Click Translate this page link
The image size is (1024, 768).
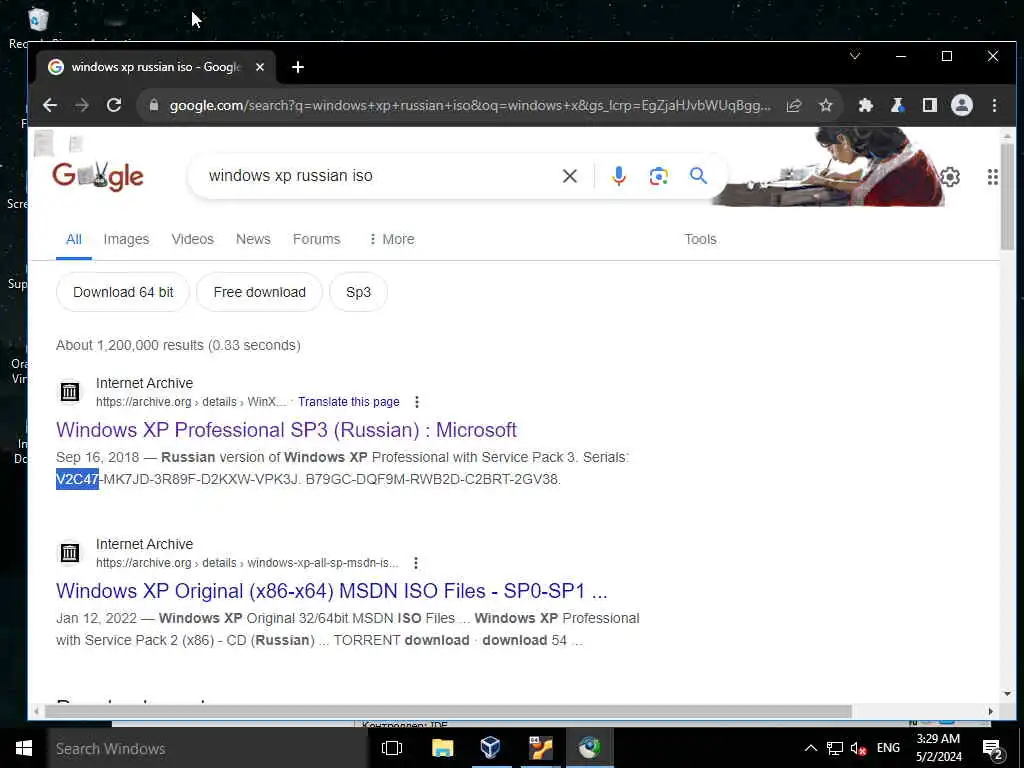(349, 402)
